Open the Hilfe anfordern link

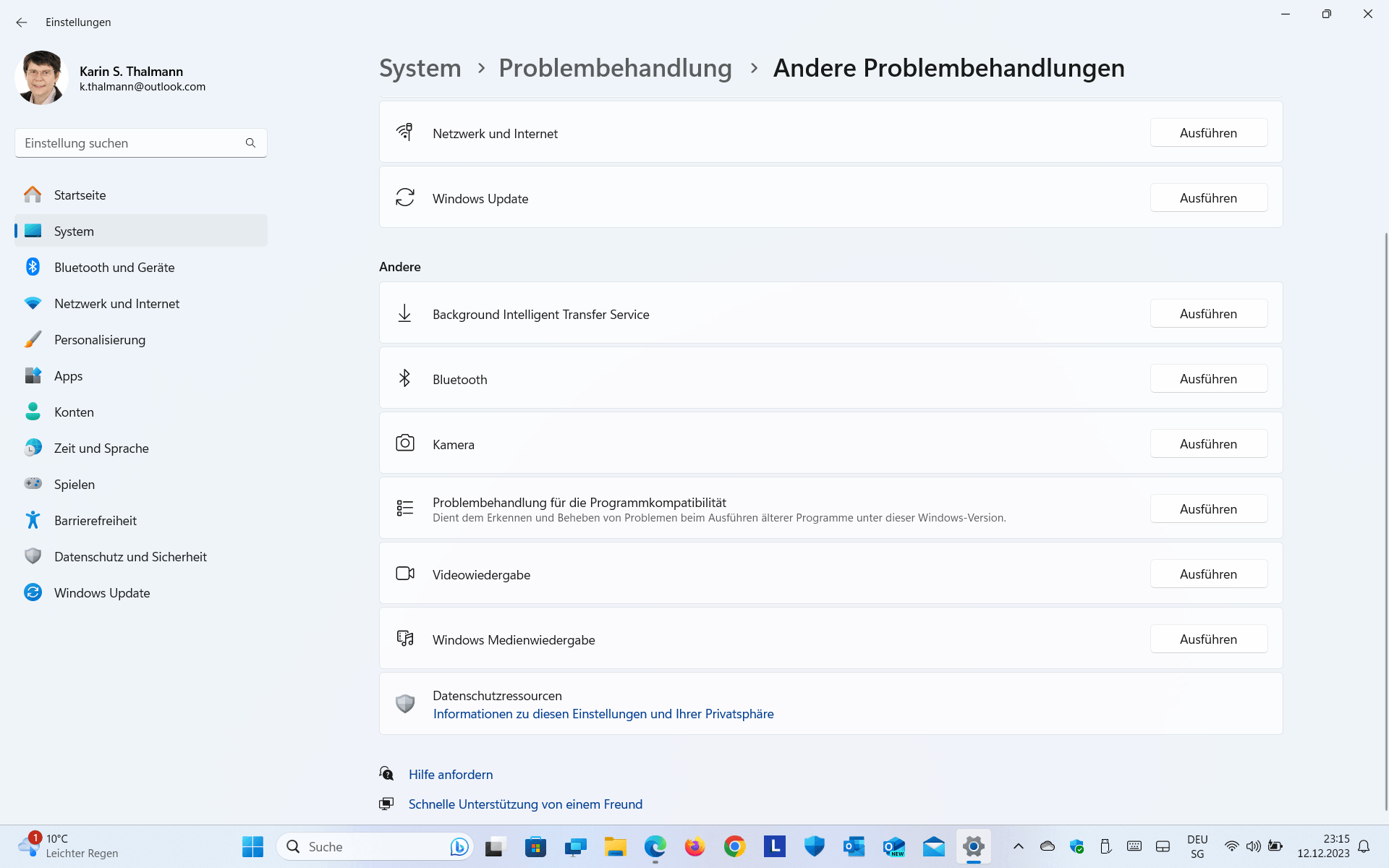451,775
